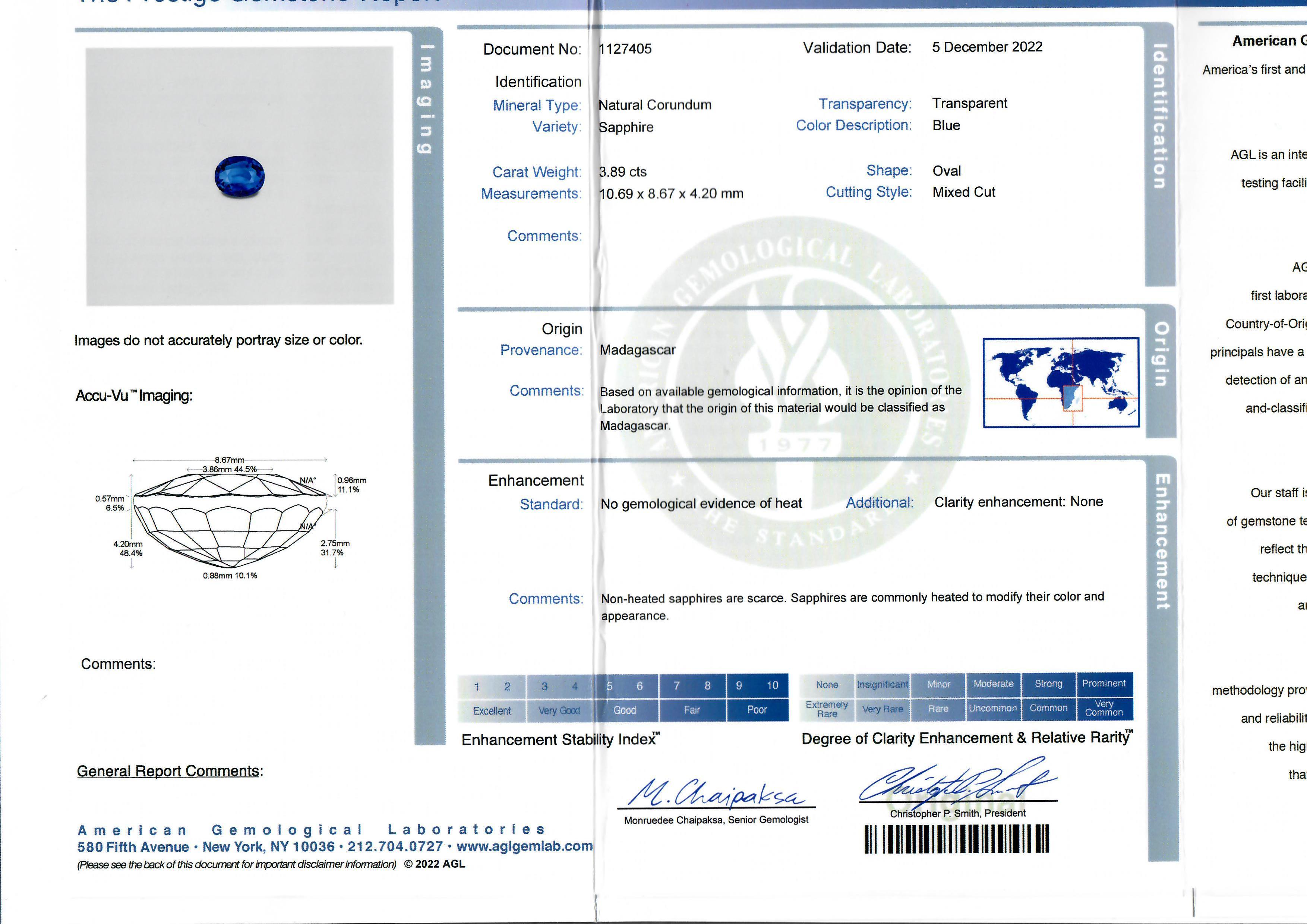Screen dimensions: 1307x924
Task: Click 'No gemological evidence of heat' text
Action: (701, 504)
